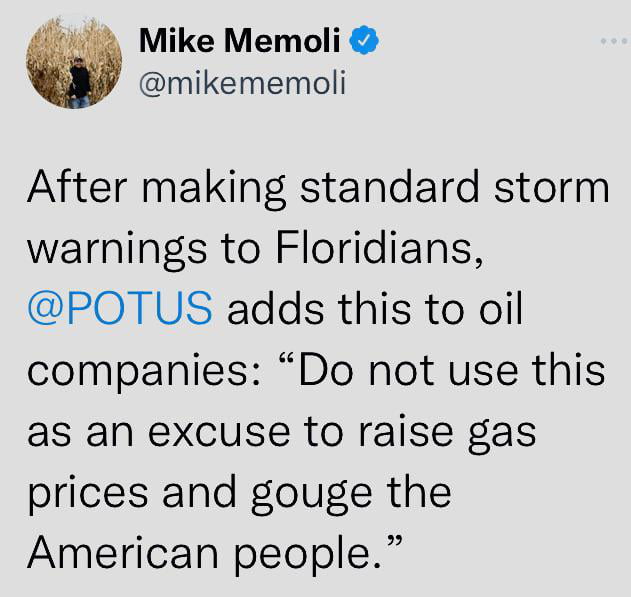This screenshot has height=597, width=631.
Task: Follow the @POTUS mention link
Action: tap(120, 307)
